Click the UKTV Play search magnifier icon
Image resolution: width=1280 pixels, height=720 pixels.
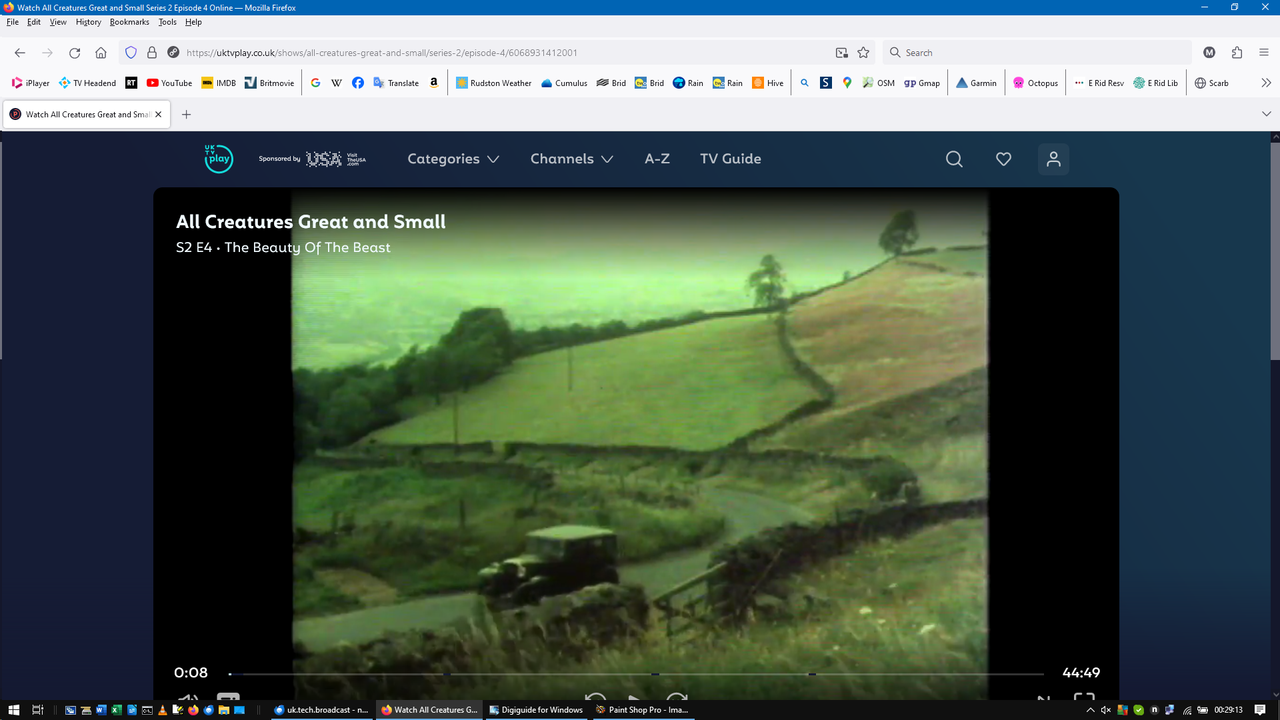(954, 159)
